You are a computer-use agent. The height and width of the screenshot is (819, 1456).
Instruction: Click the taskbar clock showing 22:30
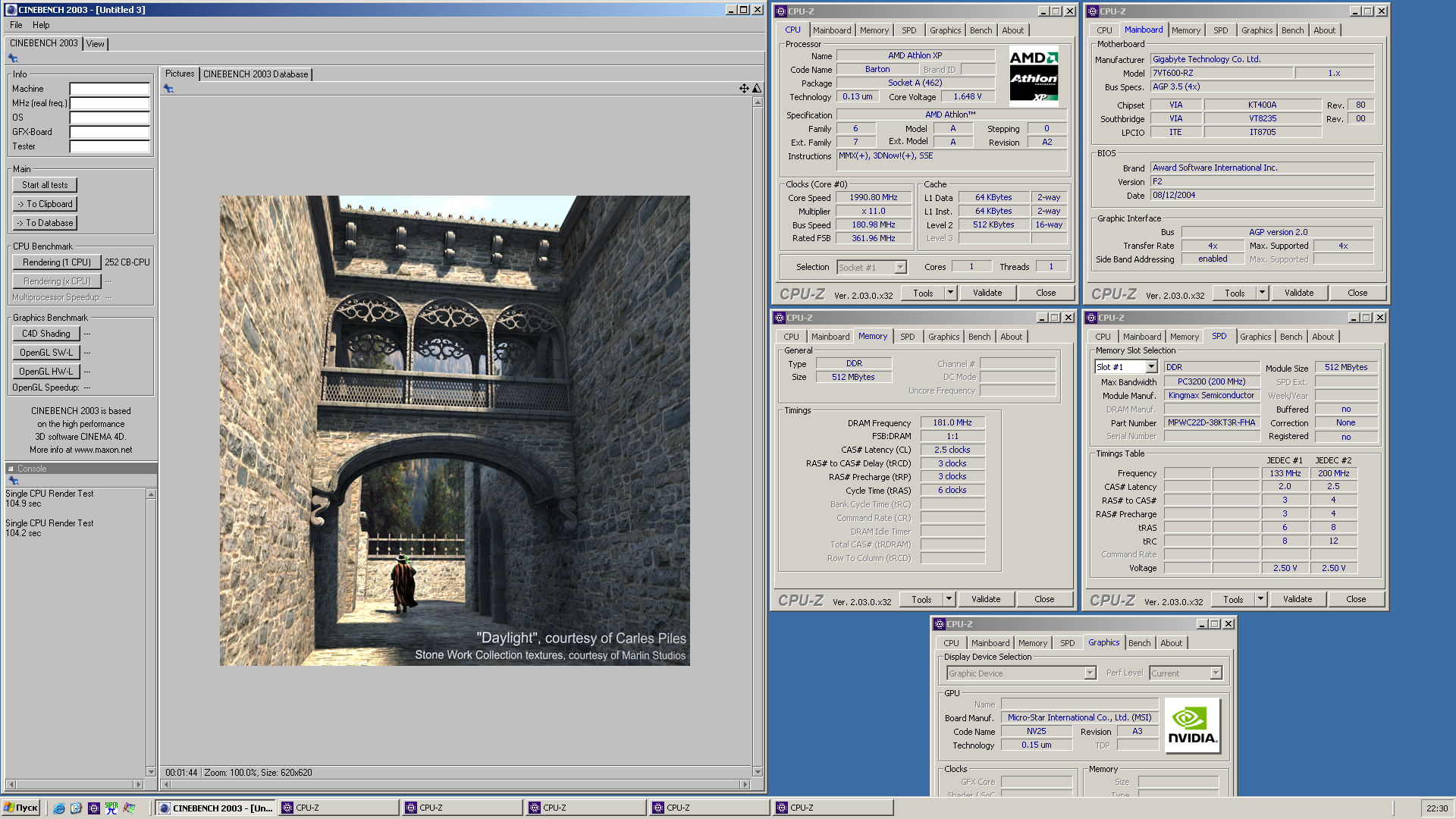point(1436,808)
